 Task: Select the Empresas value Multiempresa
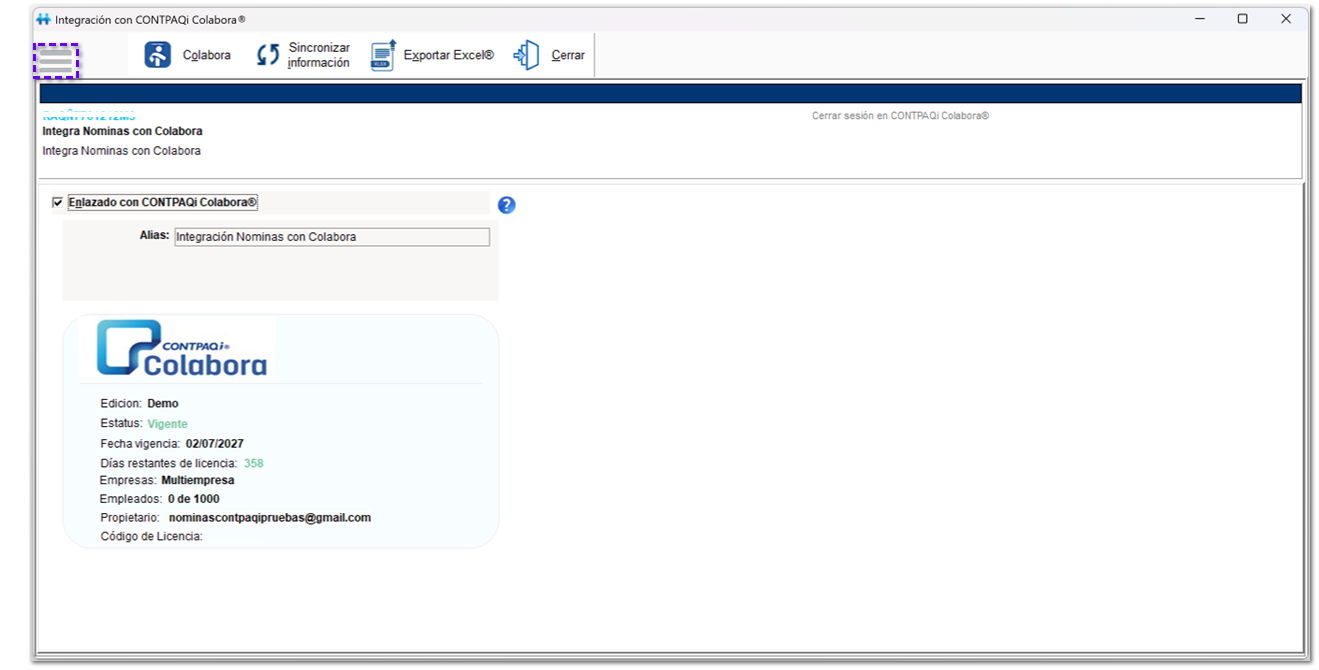coord(198,481)
